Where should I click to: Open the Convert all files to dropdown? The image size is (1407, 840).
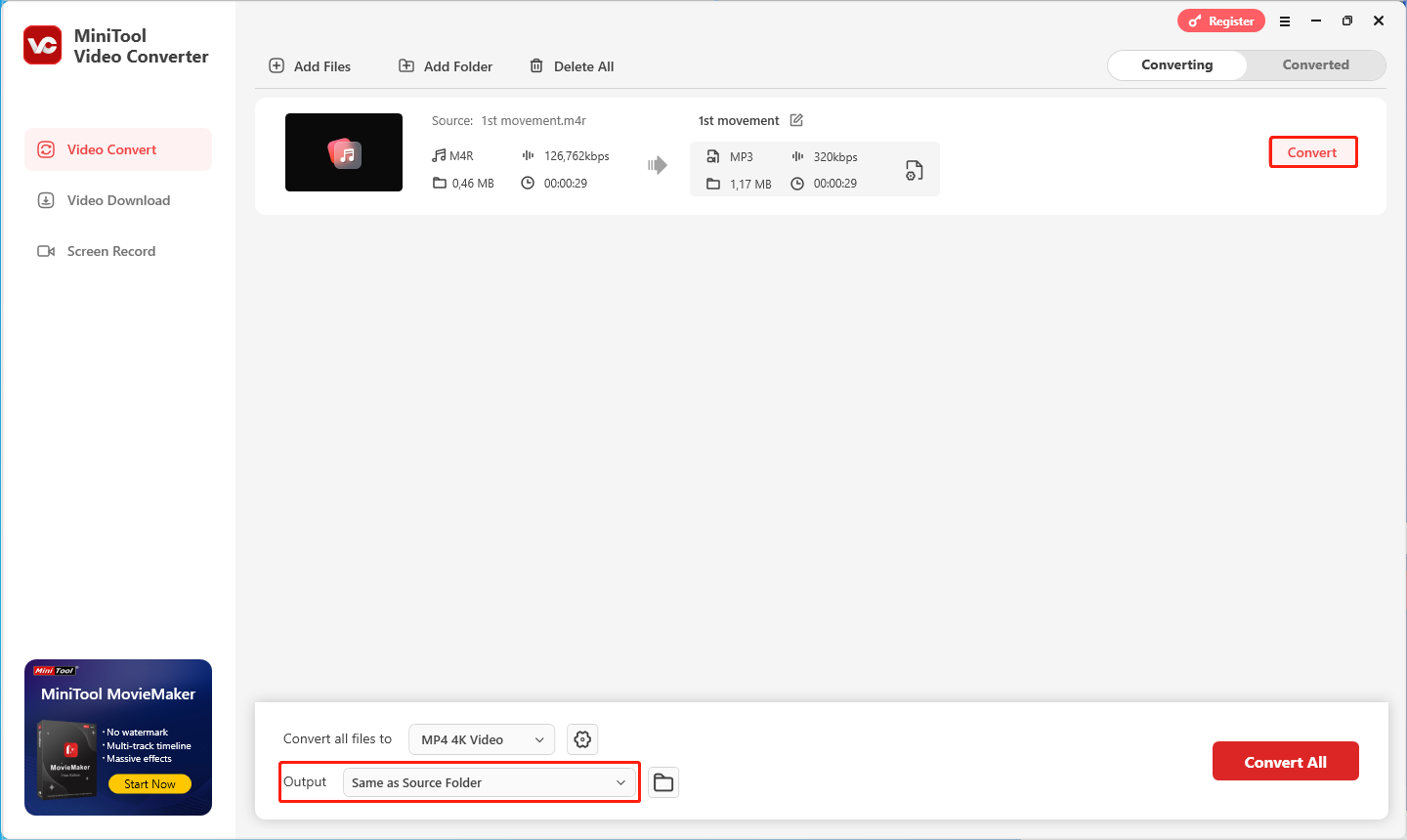tap(482, 739)
